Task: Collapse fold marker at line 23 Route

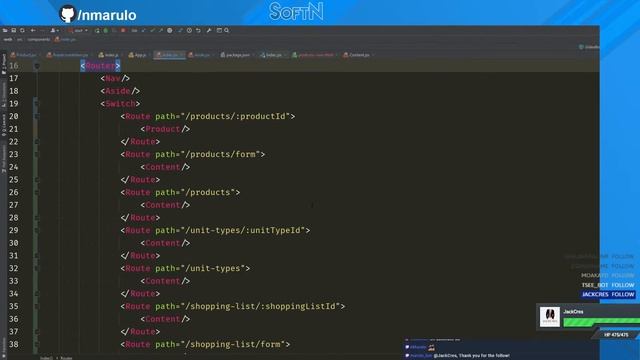Action: click(36, 154)
